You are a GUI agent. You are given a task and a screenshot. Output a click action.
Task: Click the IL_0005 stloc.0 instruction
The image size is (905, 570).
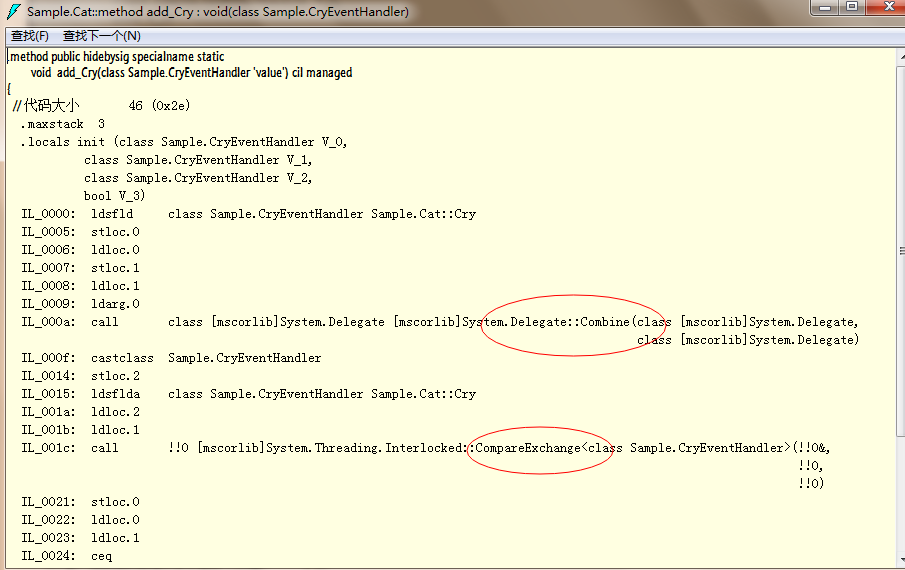[81, 232]
